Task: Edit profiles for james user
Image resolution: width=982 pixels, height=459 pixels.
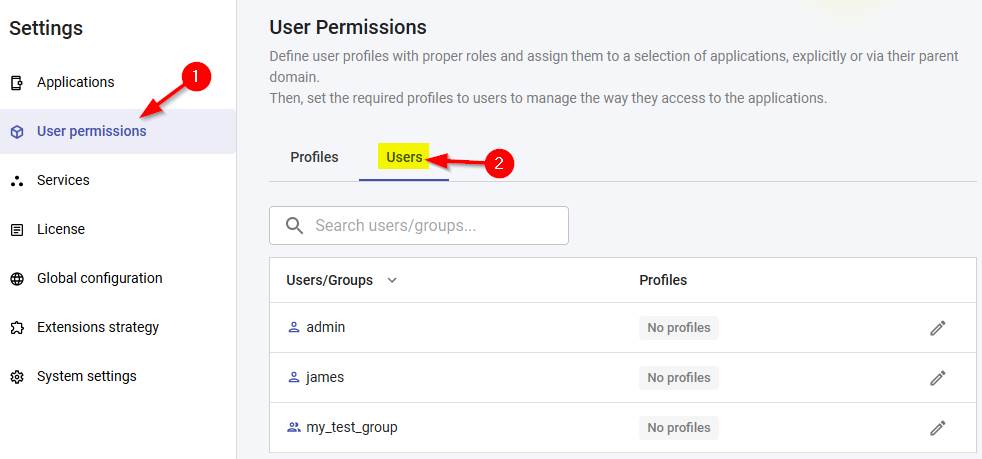Action: point(937,378)
